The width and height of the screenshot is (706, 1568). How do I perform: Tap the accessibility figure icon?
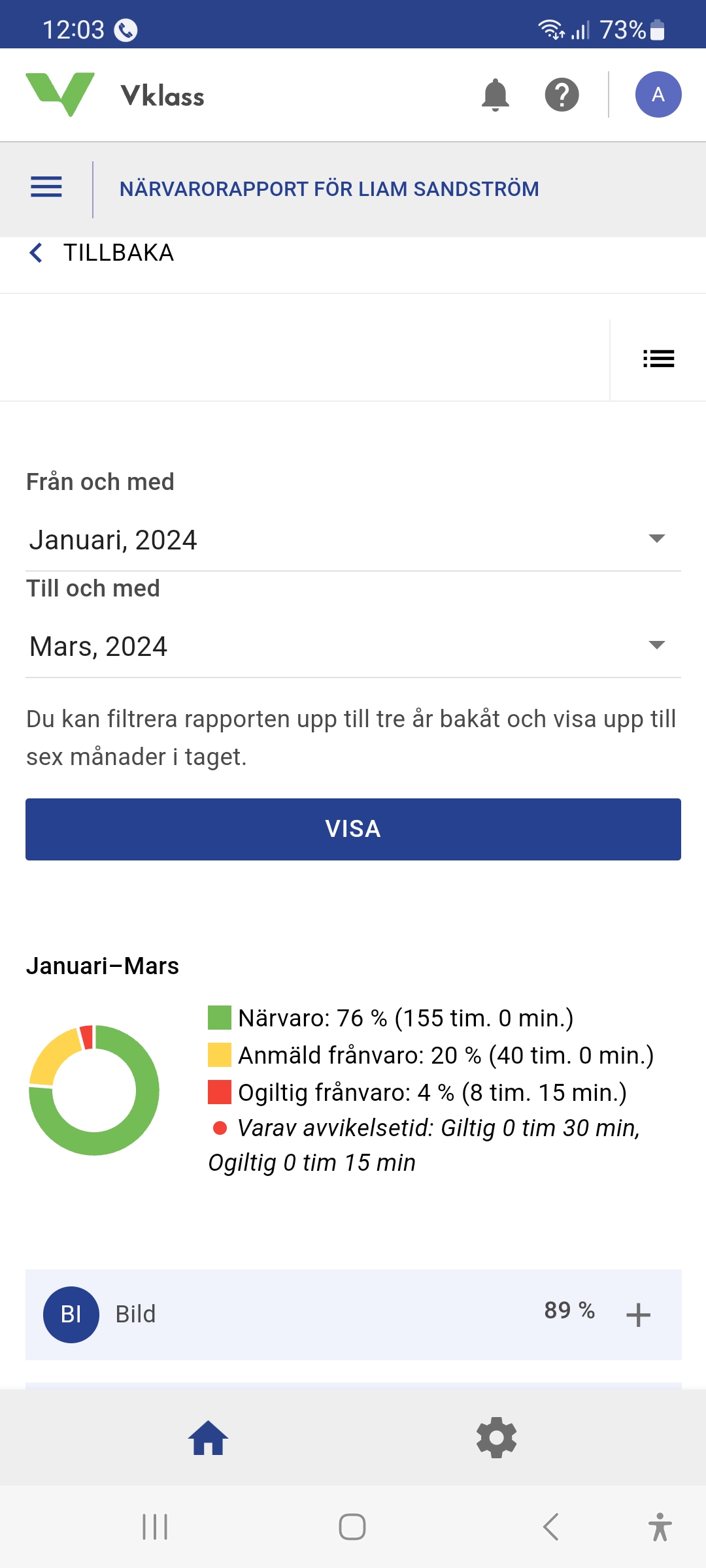(x=660, y=1527)
